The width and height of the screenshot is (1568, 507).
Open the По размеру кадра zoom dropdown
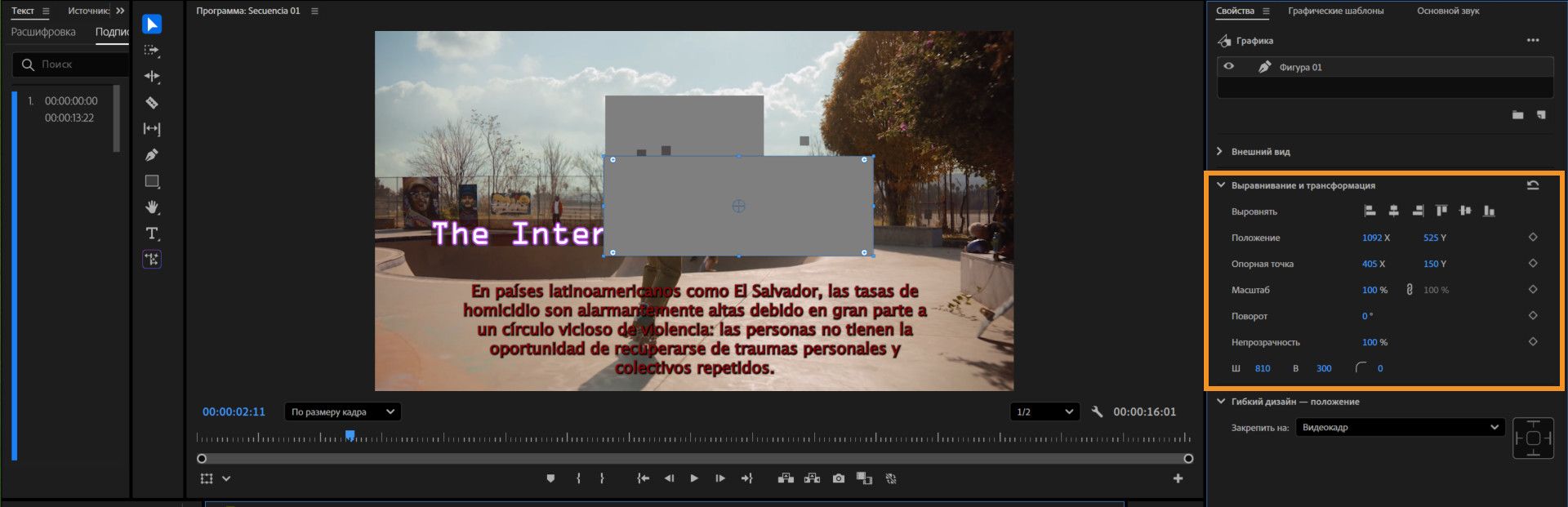point(342,411)
